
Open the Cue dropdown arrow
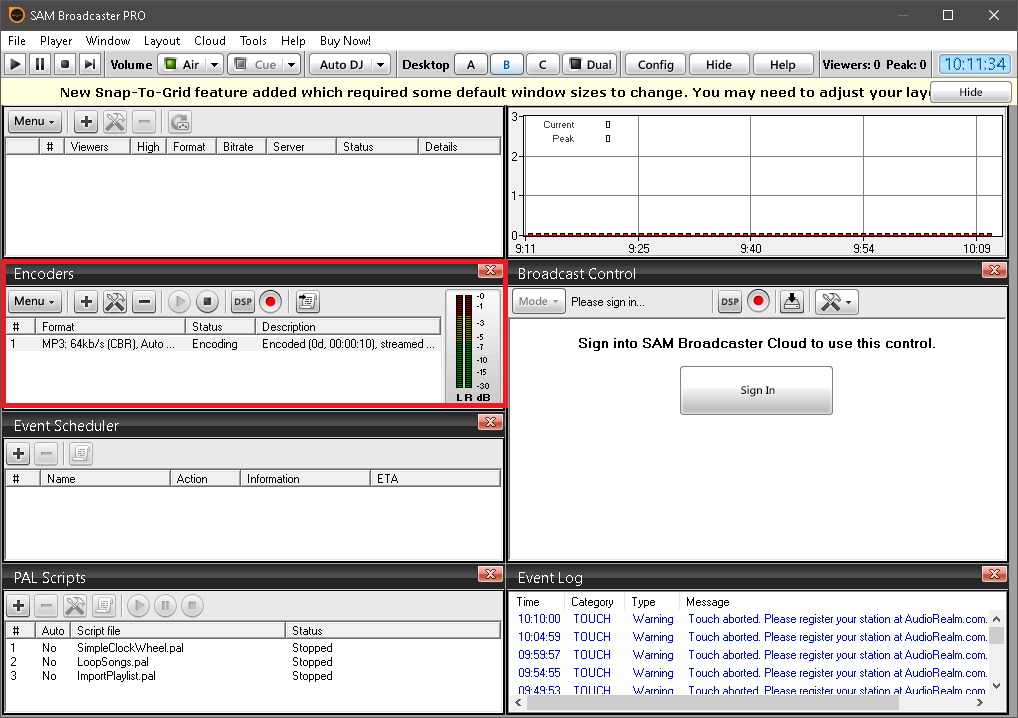(x=292, y=64)
